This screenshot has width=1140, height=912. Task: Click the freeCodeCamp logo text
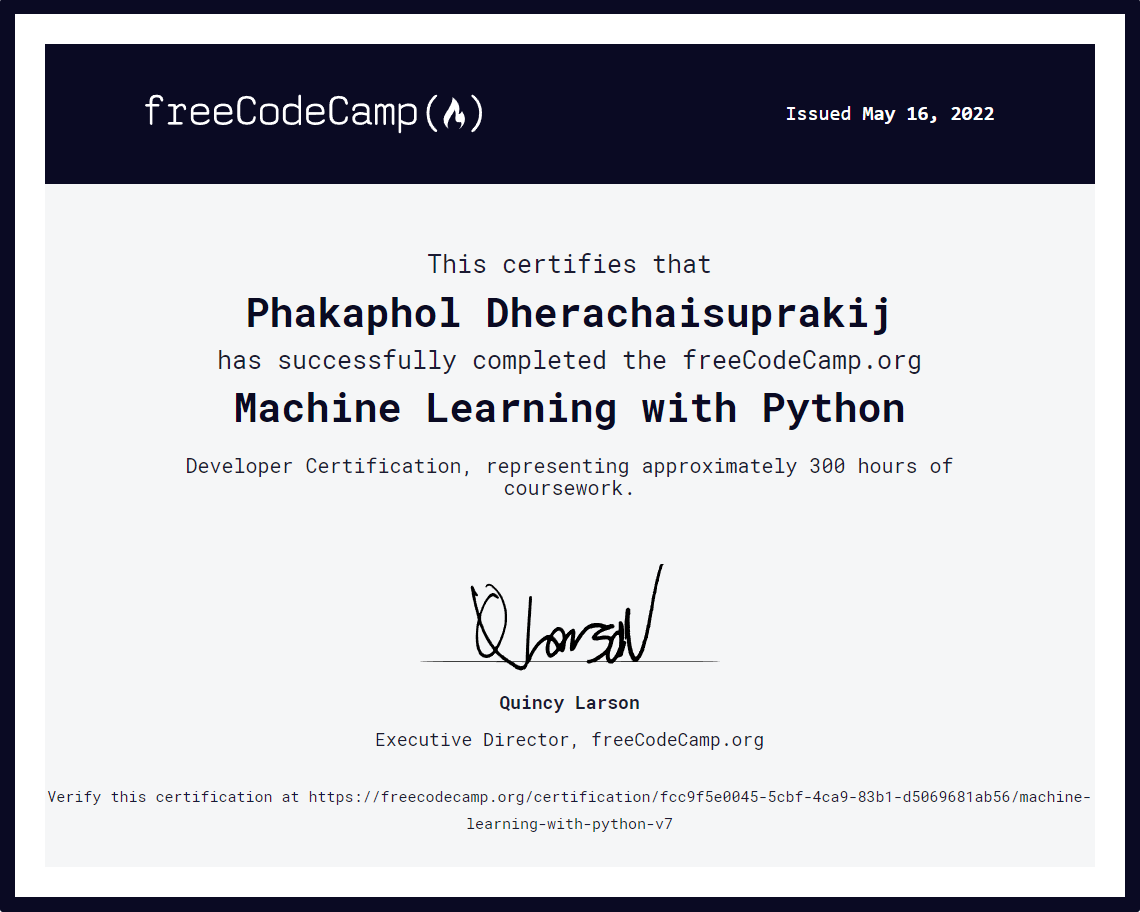click(x=281, y=112)
